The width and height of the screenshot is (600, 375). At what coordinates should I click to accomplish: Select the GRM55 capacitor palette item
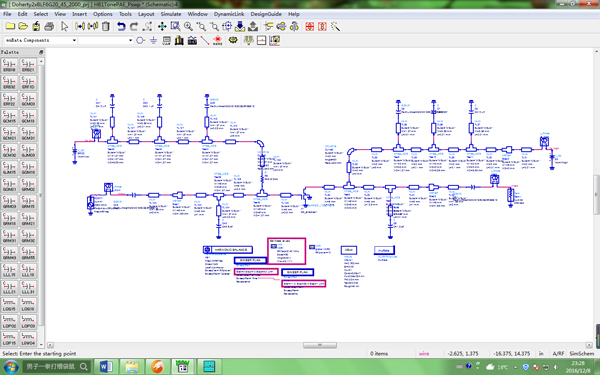(28, 254)
